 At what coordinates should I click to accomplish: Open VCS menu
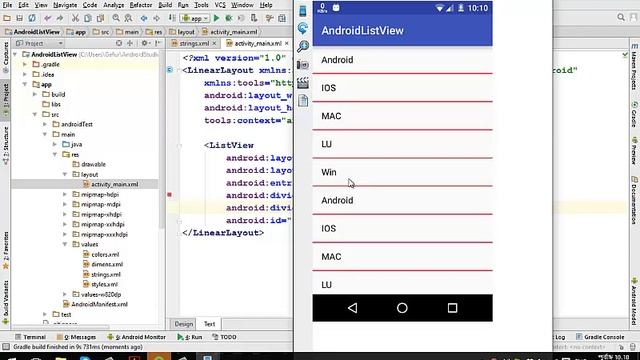click(220, 5)
